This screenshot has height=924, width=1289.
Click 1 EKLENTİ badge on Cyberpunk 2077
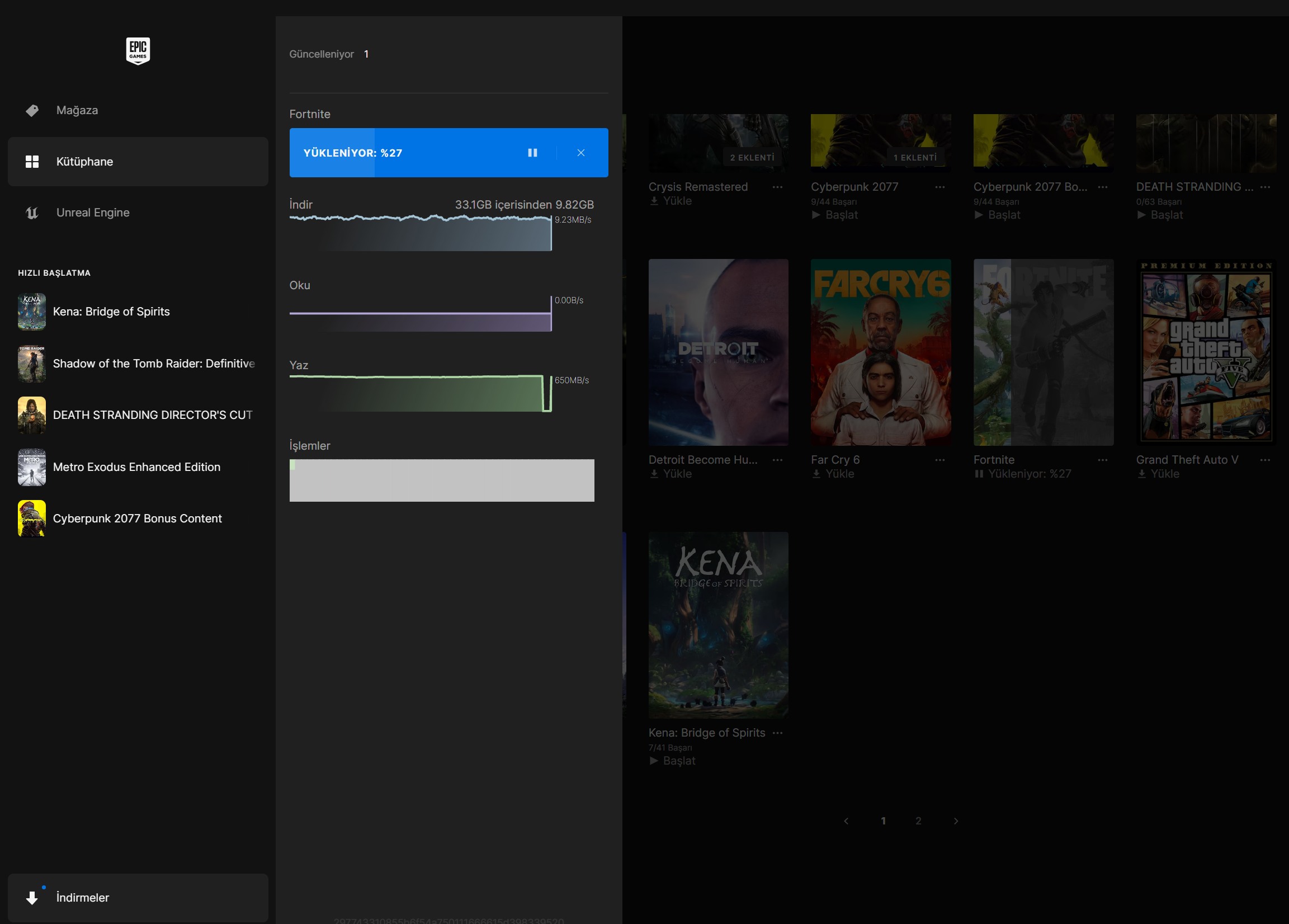[x=915, y=158]
